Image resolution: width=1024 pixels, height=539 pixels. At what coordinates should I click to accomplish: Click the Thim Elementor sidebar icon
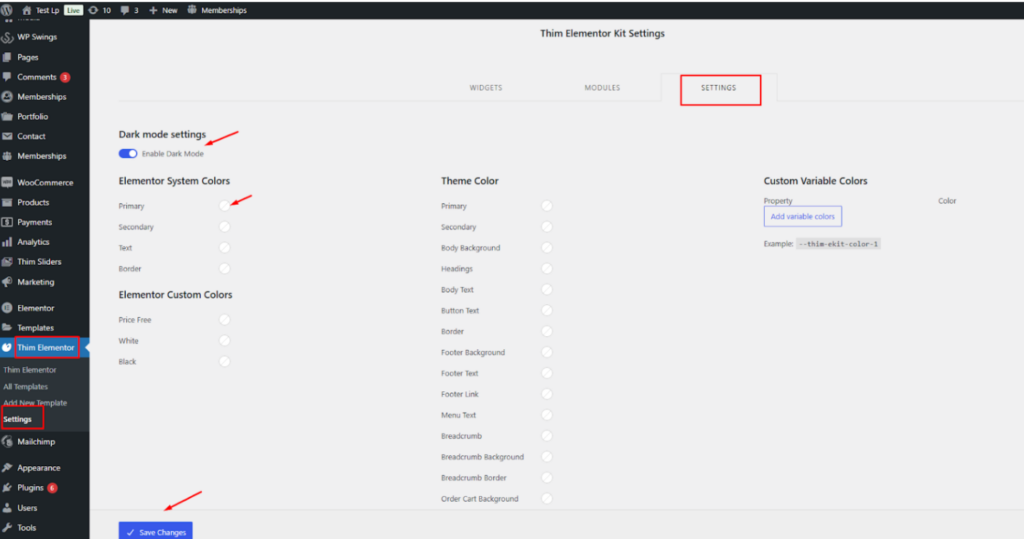[x=7, y=348]
